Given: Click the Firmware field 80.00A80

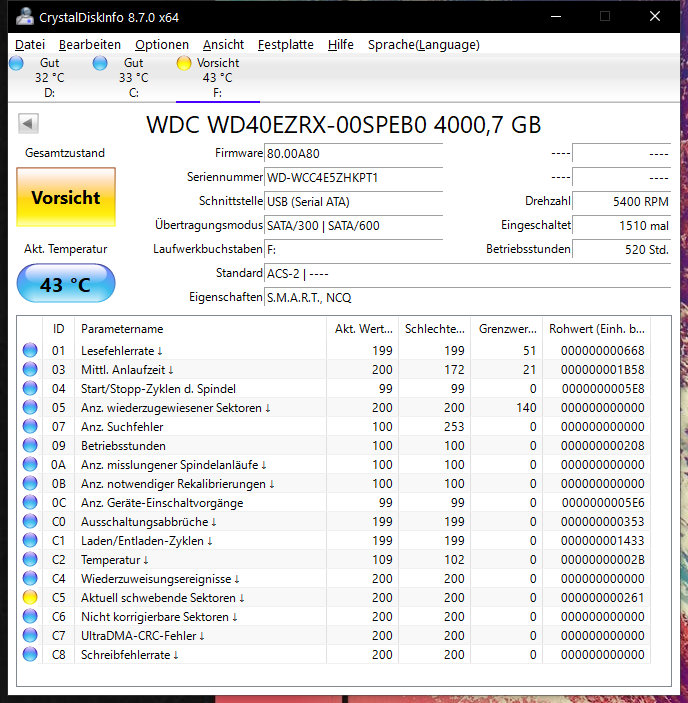Looking at the screenshot, I should coord(354,154).
